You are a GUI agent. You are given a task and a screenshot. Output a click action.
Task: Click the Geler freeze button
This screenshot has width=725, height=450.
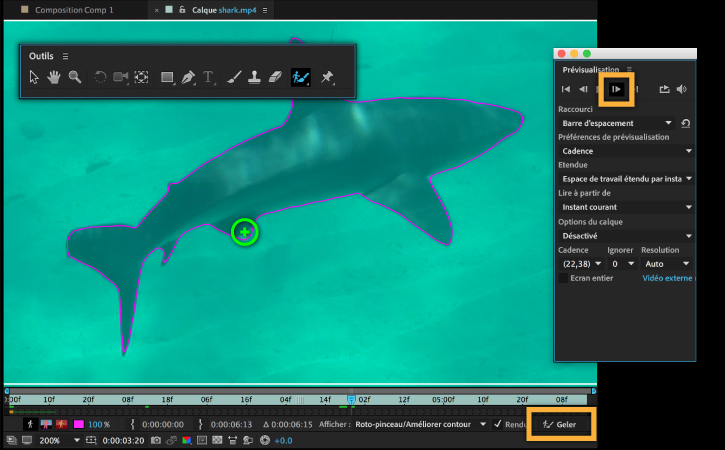click(x=560, y=424)
